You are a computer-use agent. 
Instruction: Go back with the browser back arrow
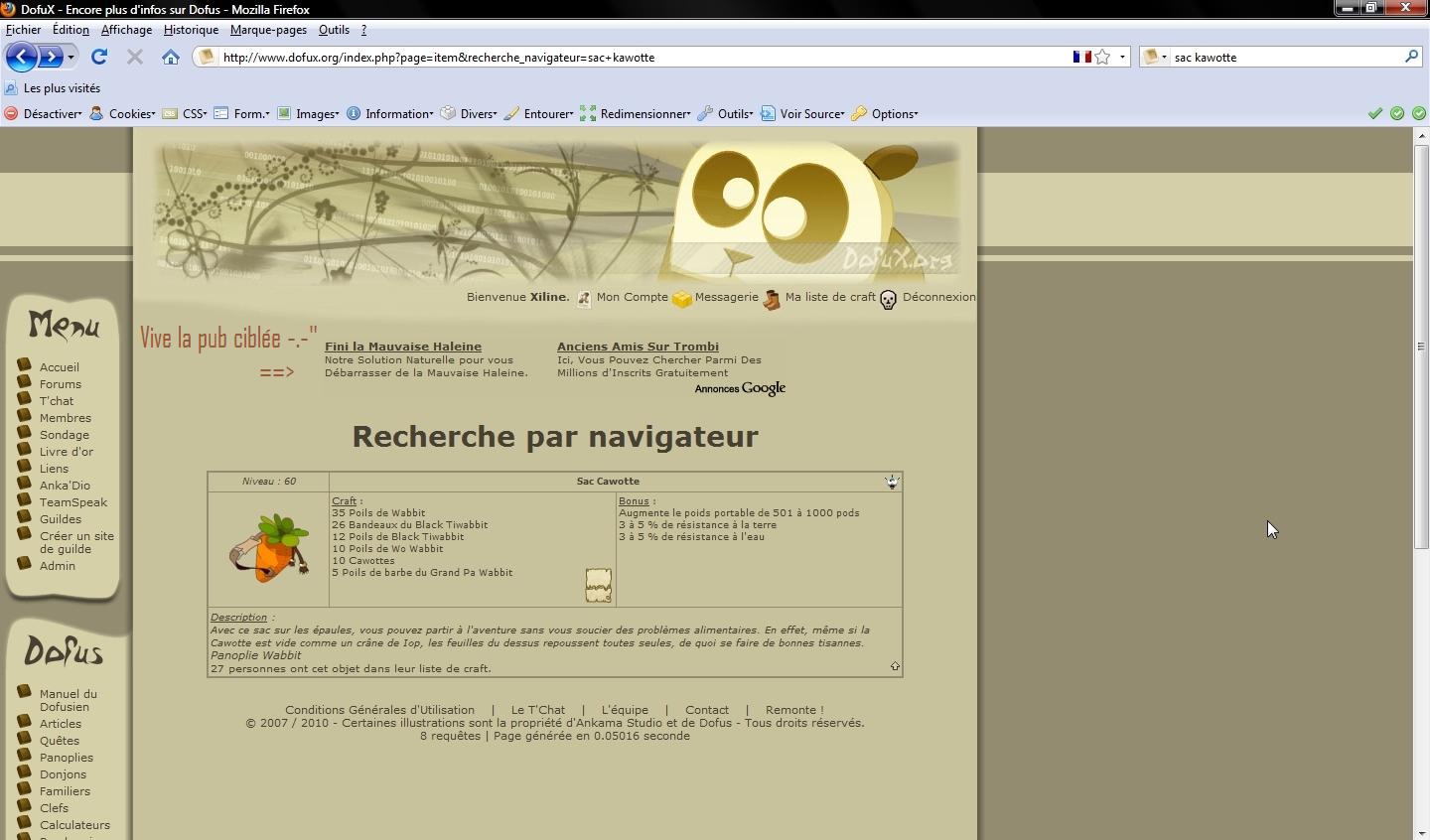pyautogui.click(x=22, y=57)
